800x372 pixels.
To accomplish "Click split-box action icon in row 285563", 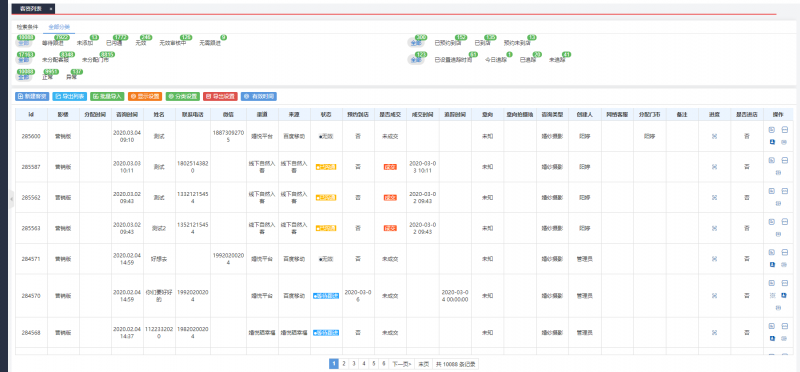I will pos(784,221).
